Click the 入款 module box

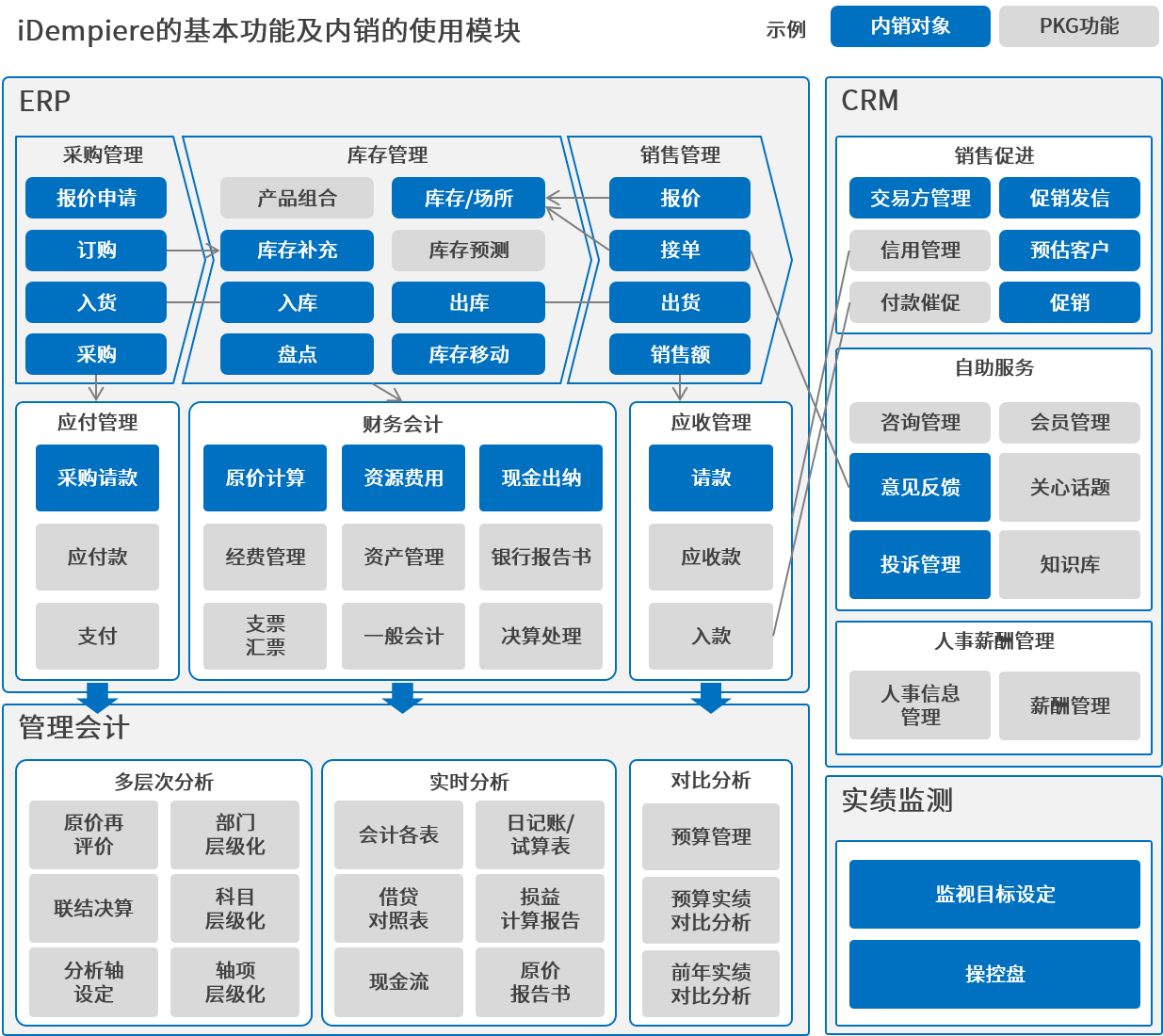coord(711,637)
